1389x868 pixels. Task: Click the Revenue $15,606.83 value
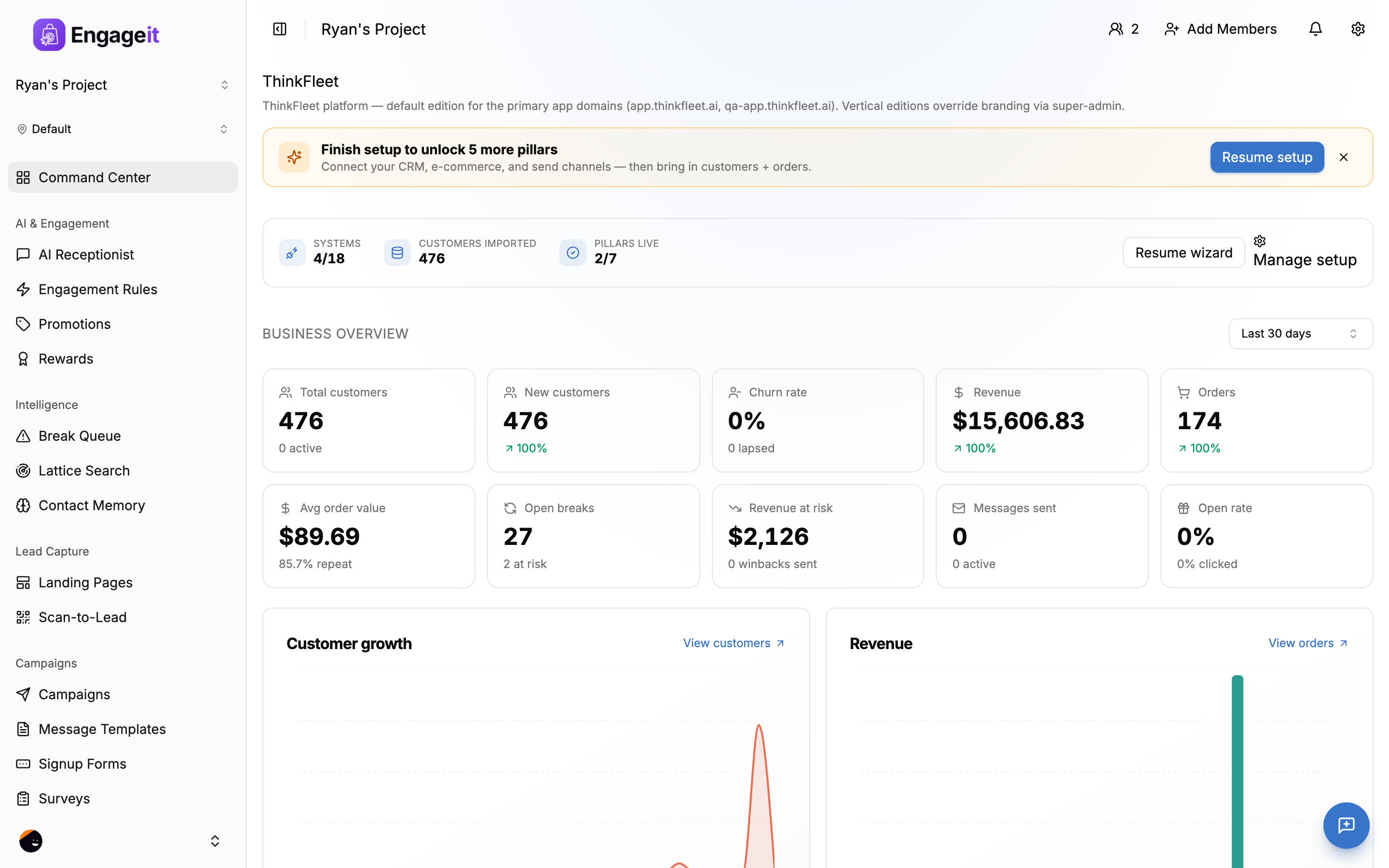click(x=1018, y=421)
